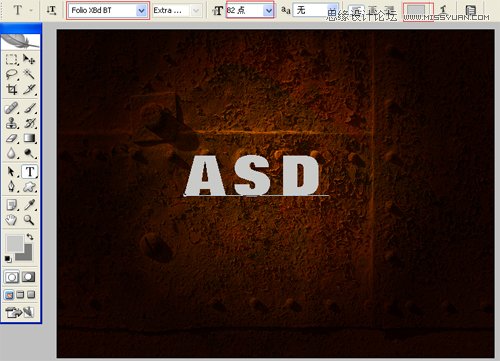The height and width of the screenshot is (361, 500).
Task: Toggle the text orientation button
Action: click(x=51, y=10)
